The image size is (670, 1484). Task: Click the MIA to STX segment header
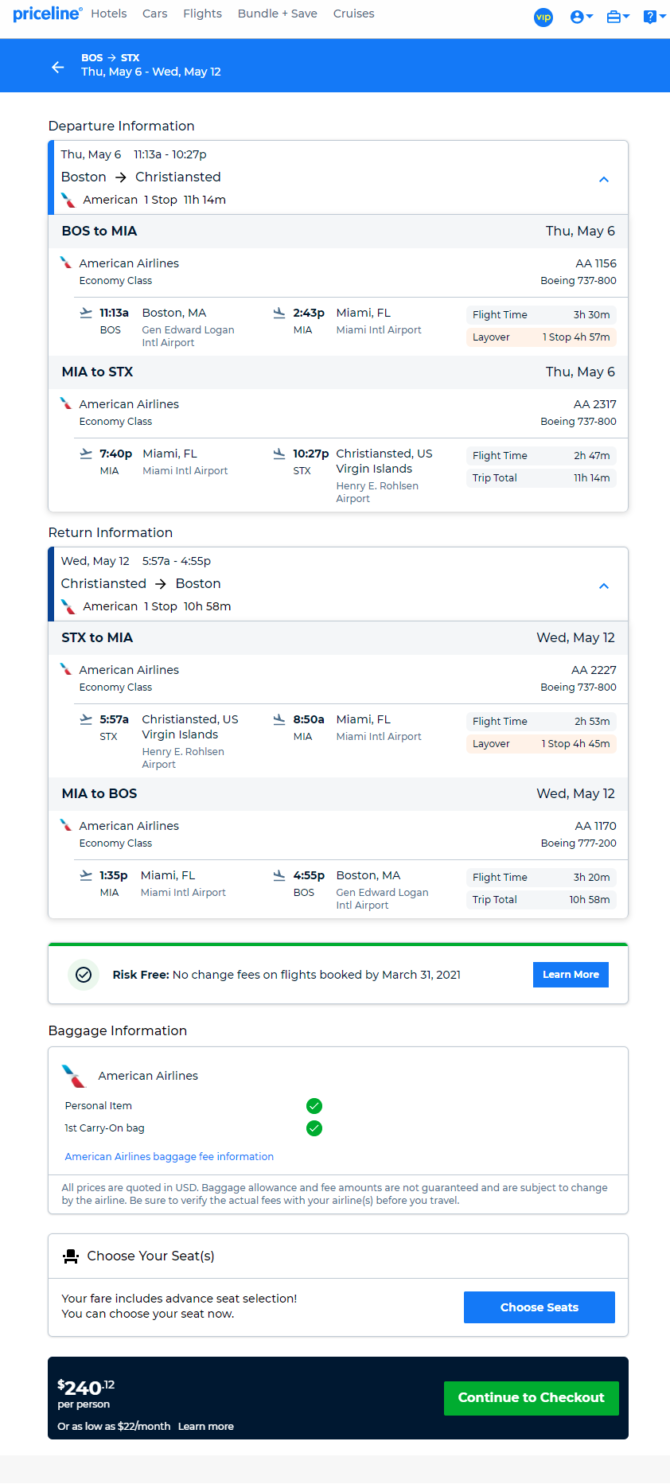click(x=339, y=372)
